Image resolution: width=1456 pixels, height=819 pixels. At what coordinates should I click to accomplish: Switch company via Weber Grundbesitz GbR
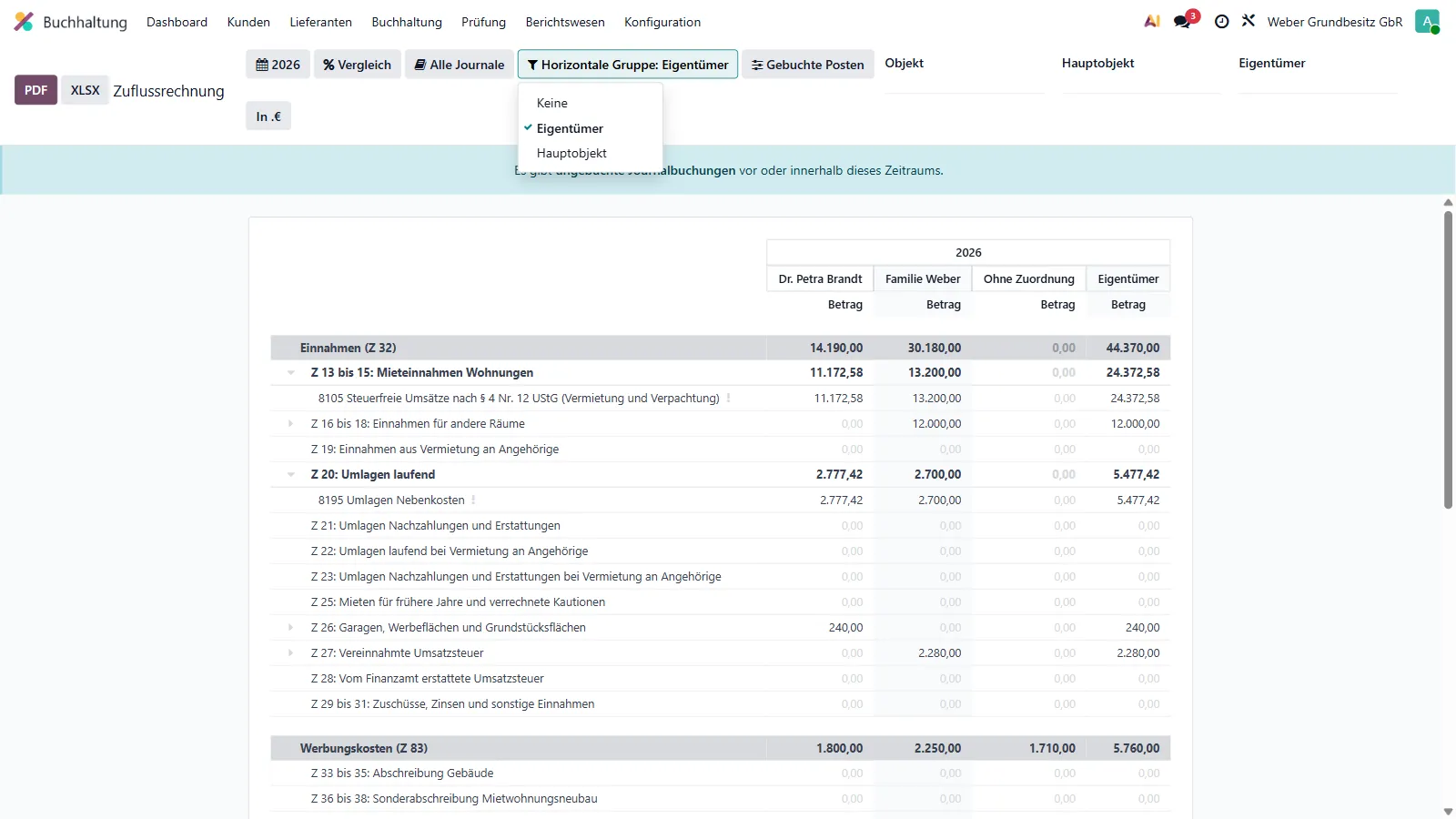1335,22
